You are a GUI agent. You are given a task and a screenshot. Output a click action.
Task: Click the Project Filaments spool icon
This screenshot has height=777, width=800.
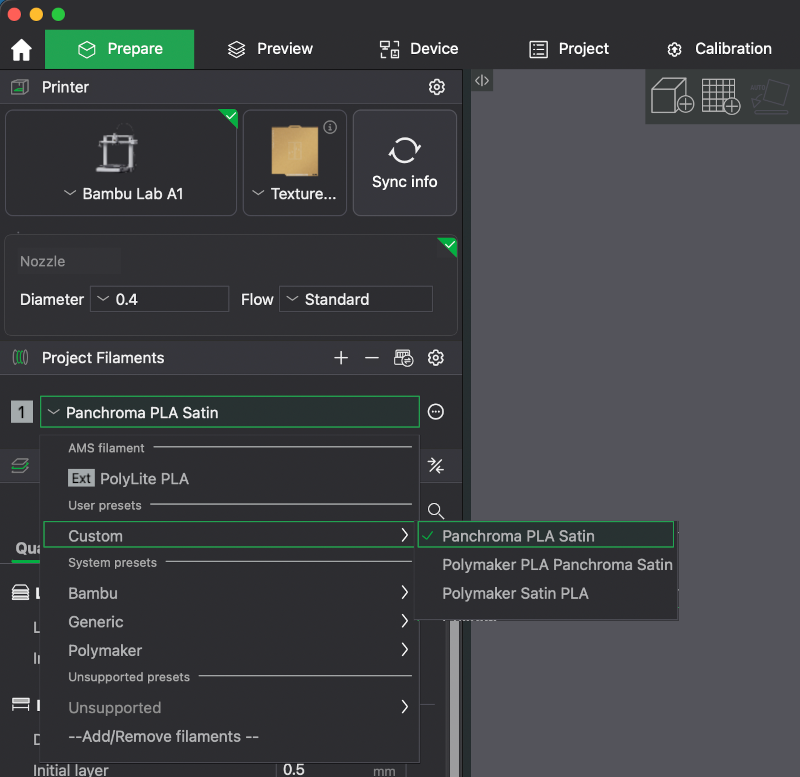point(20,358)
